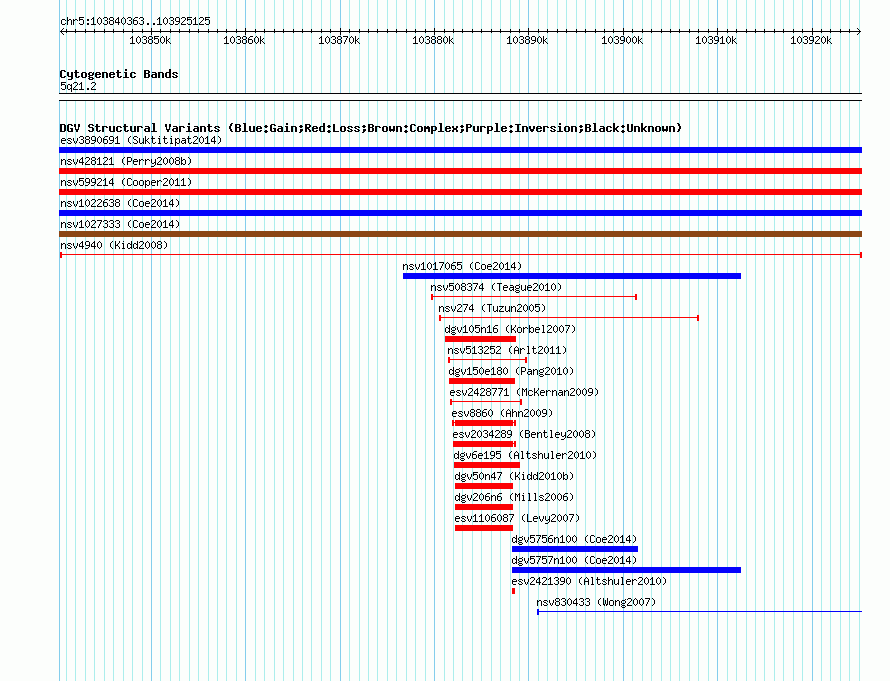The width and height of the screenshot is (890, 681).
Task: Select the red esv1106087 loss bar
Action: click(484, 528)
